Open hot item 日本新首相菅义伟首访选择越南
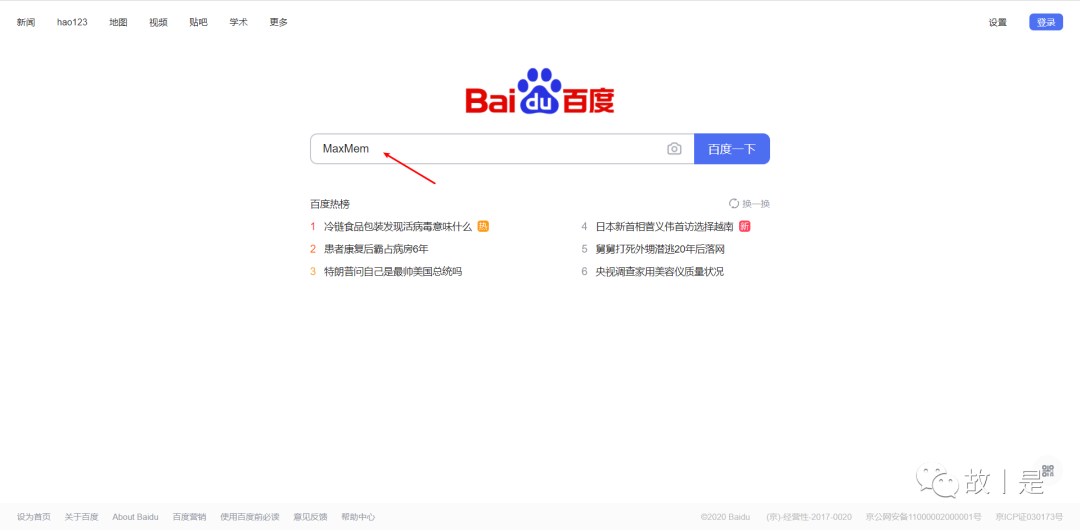1080x530 pixels. [x=665, y=226]
